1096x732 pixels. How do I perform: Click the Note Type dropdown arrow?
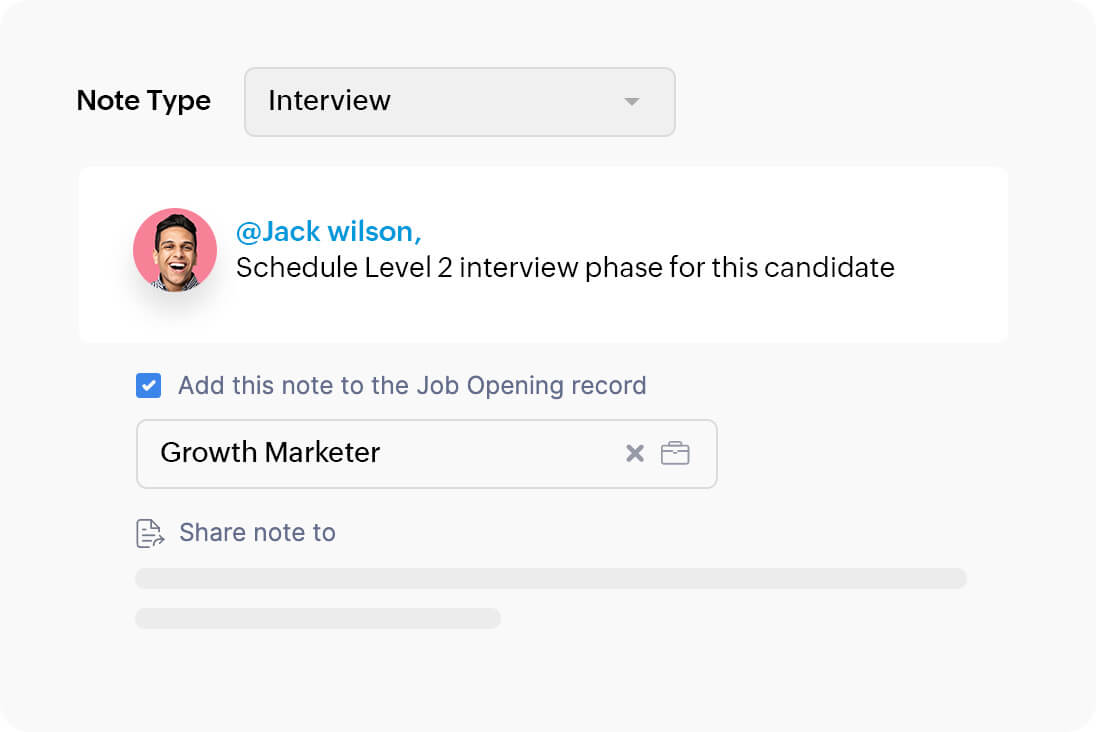point(632,102)
